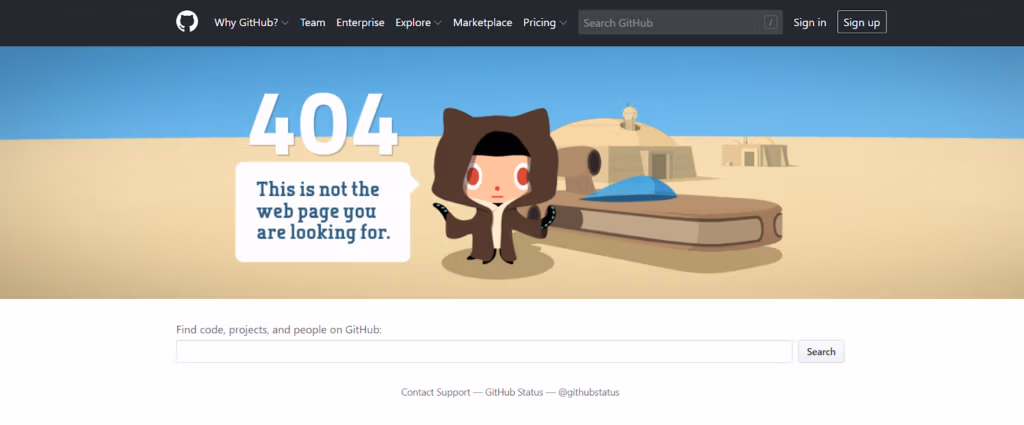Open the Explore dropdown menu

point(418,22)
